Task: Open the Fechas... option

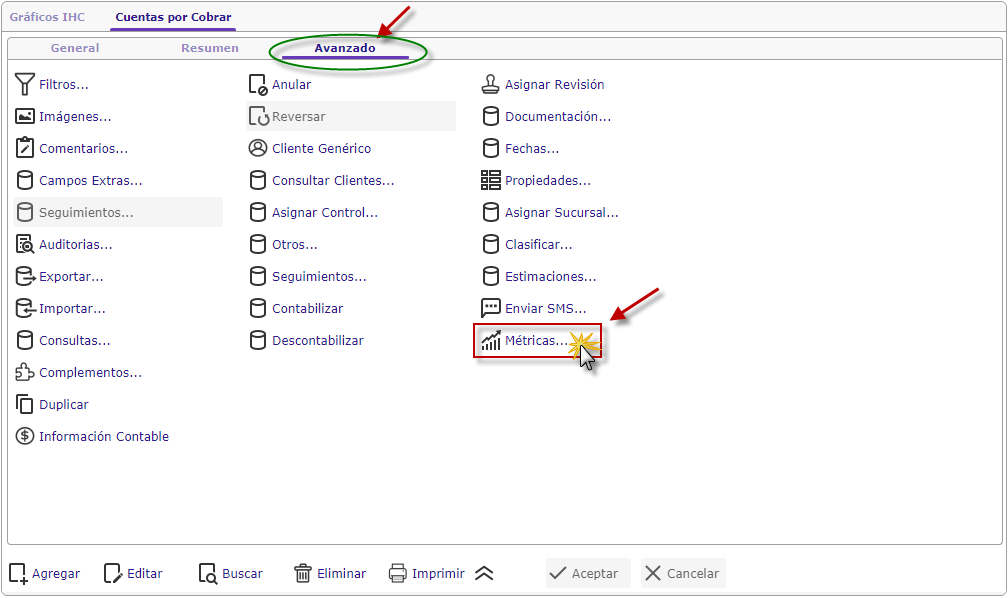Action: [x=532, y=149]
